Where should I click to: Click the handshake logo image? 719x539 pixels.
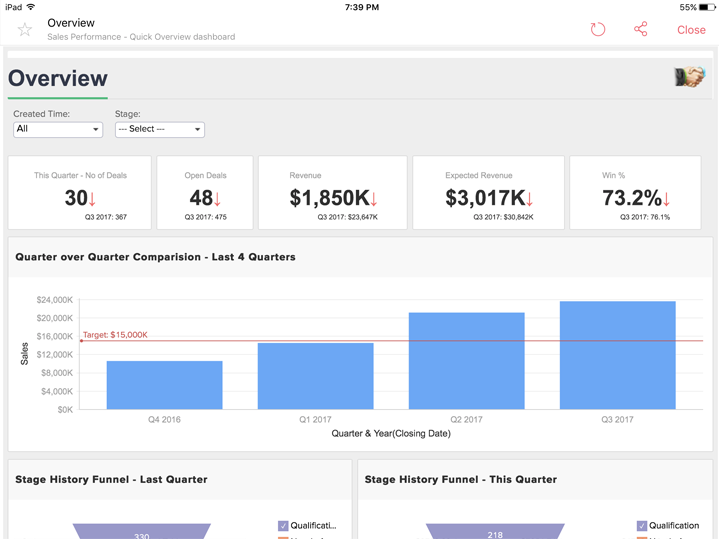click(x=689, y=77)
